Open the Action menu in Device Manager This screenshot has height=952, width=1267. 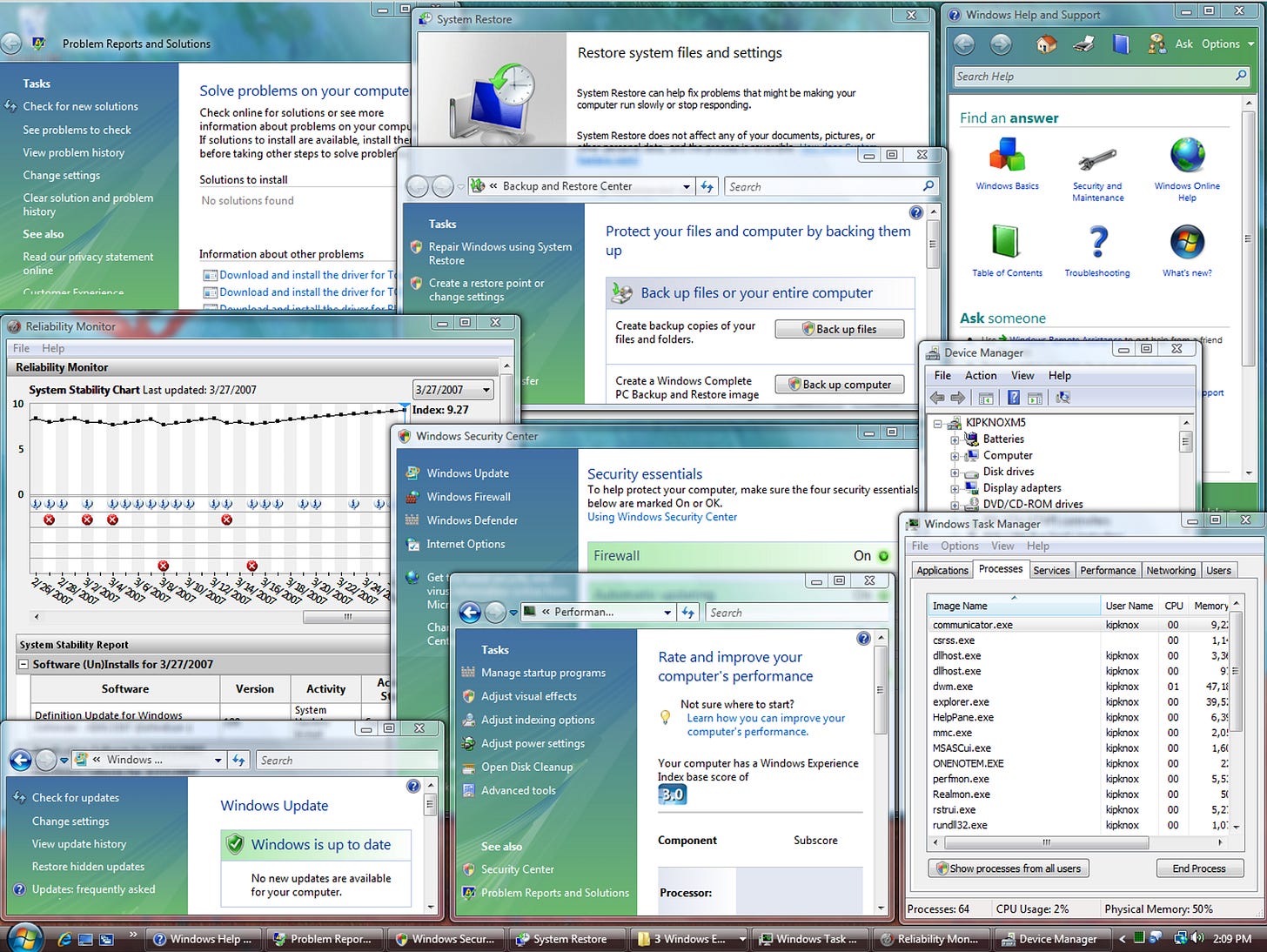pos(980,375)
